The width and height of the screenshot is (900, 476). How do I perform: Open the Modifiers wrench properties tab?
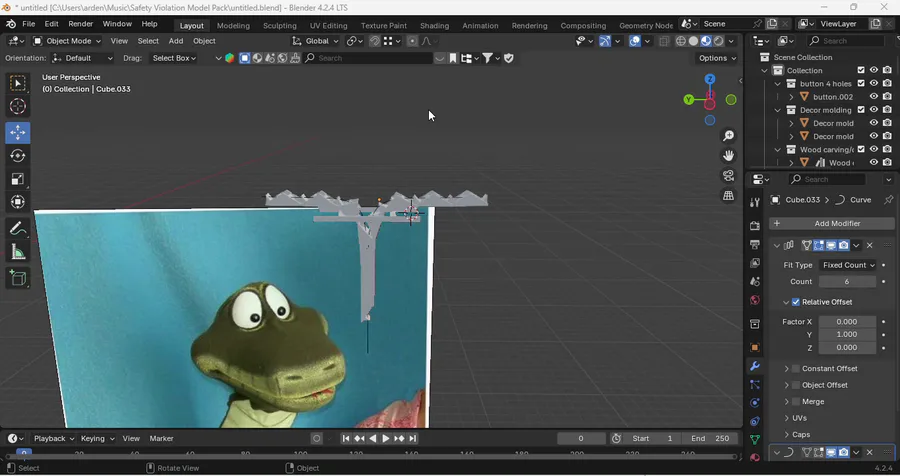click(x=755, y=366)
